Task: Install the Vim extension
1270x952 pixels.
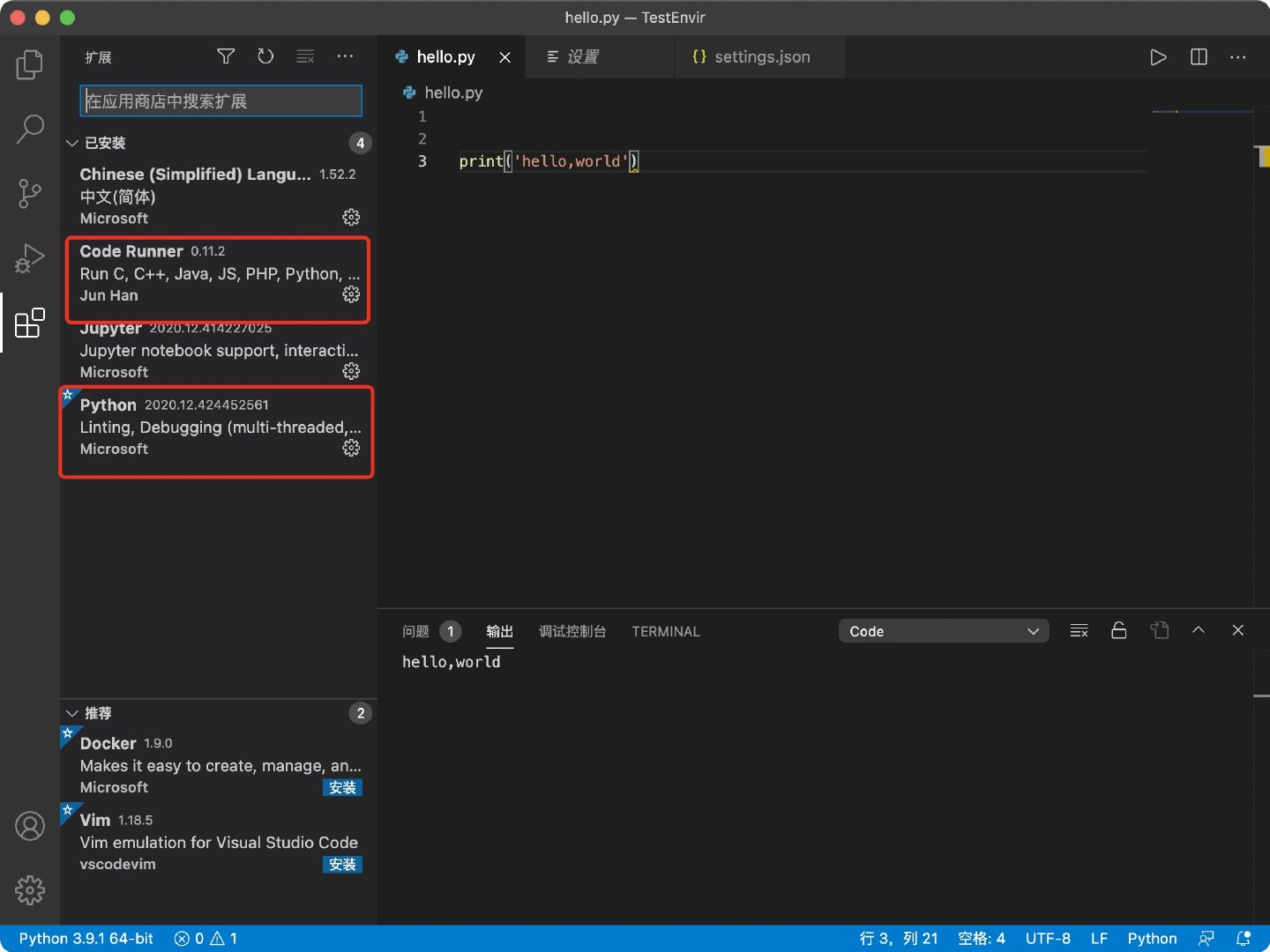Action: pyautogui.click(x=342, y=865)
